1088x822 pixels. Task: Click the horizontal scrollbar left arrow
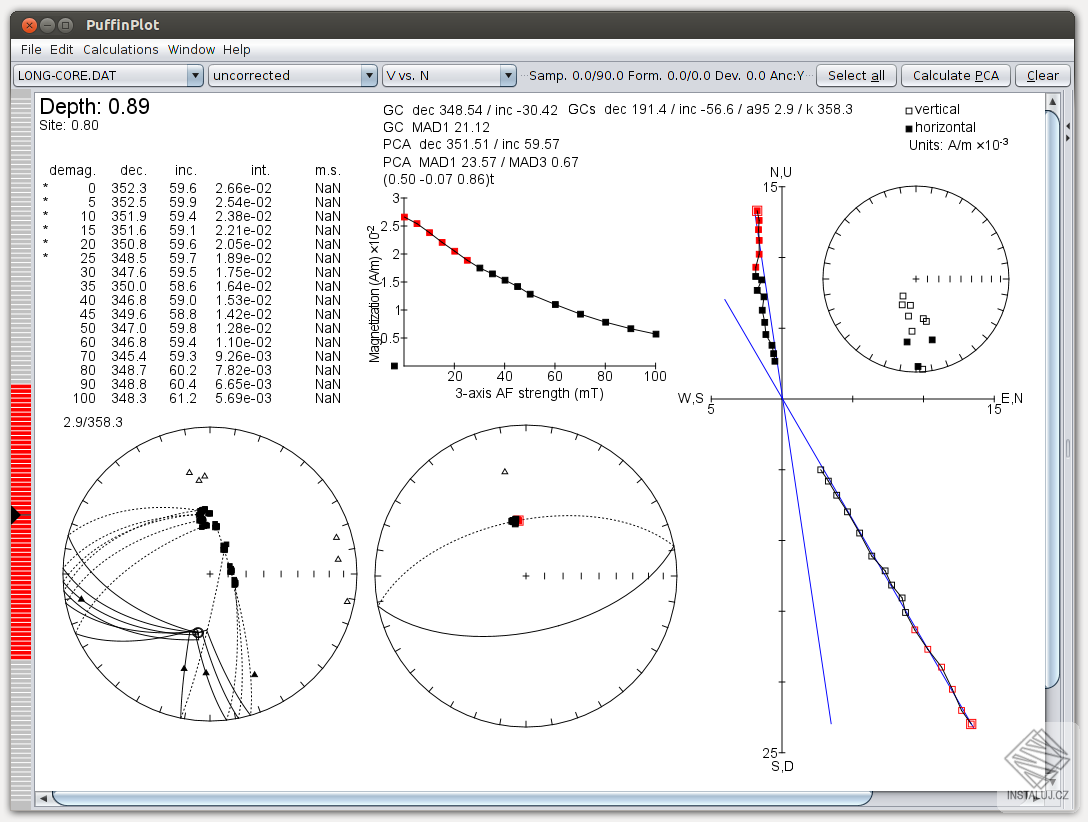(x=43, y=799)
